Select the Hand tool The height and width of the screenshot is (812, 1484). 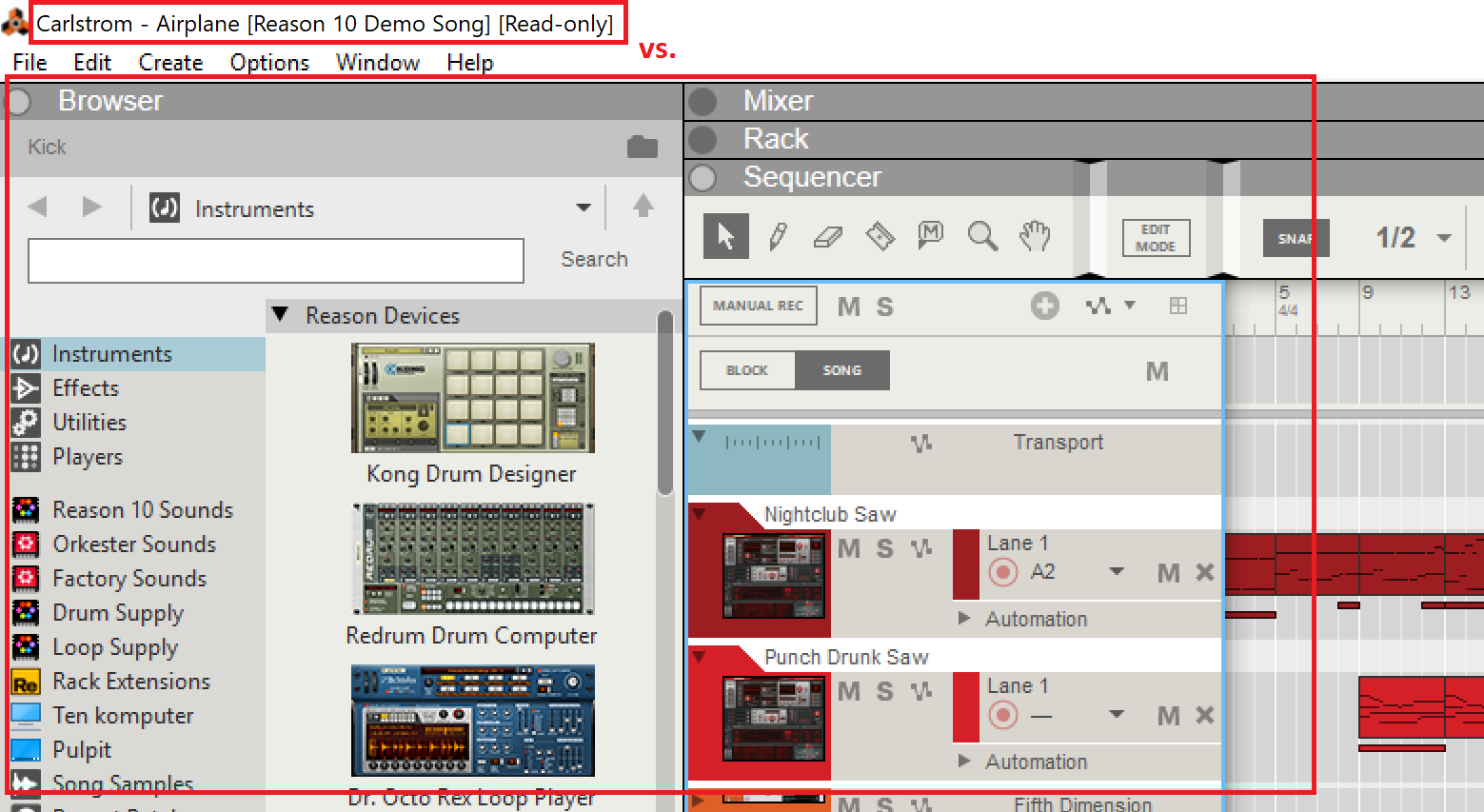coord(1035,235)
